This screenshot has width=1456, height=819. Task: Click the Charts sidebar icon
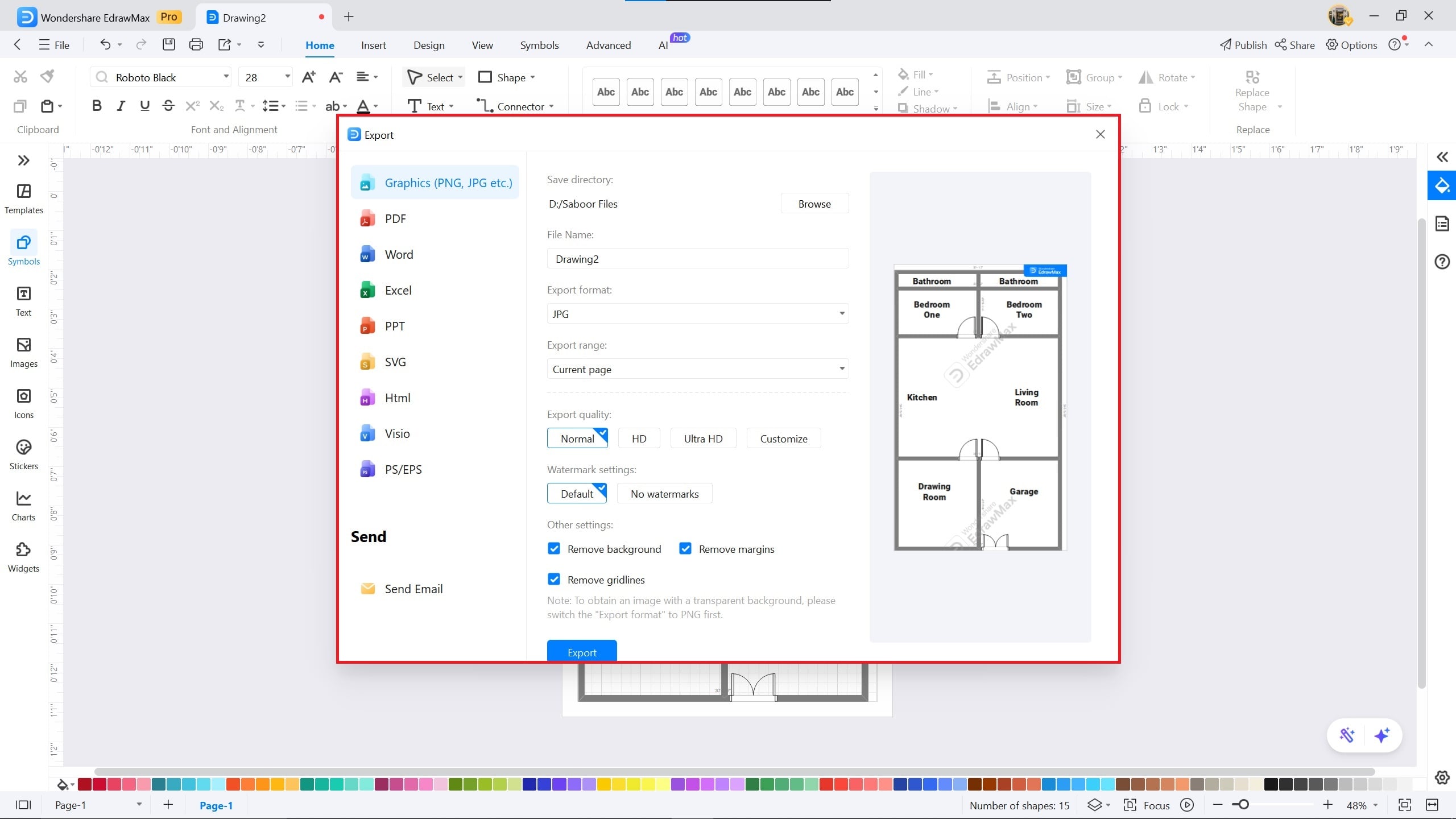coord(23,506)
